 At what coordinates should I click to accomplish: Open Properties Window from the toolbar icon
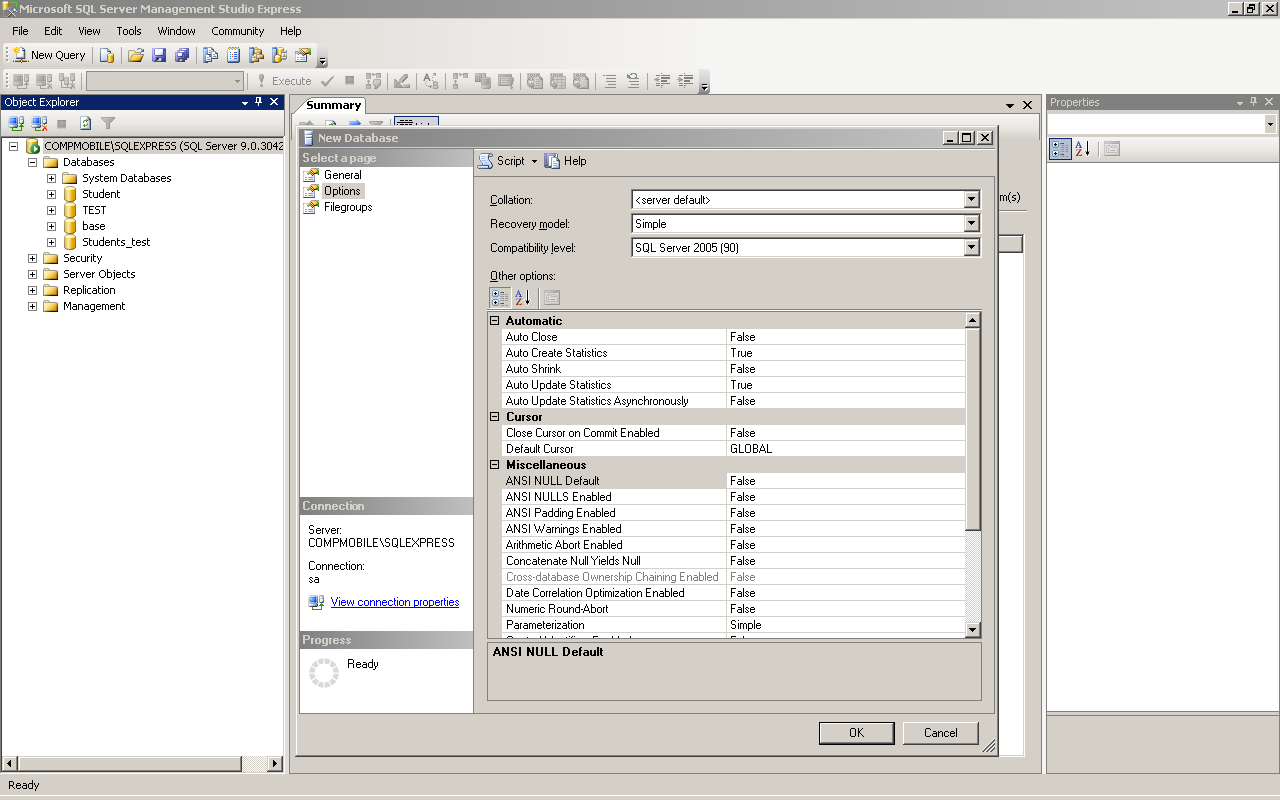pyautogui.click(x=302, y=55)
